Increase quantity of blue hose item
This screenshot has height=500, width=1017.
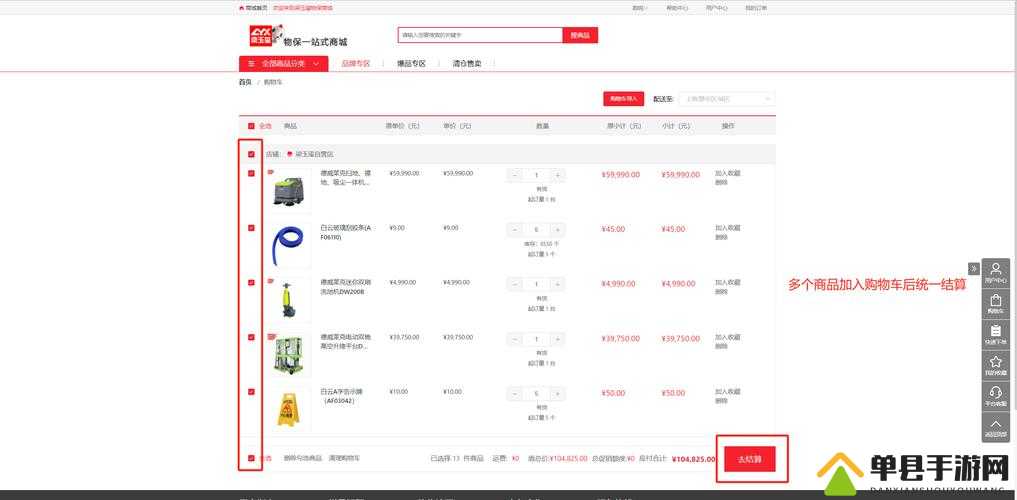(x=557, y=230)
